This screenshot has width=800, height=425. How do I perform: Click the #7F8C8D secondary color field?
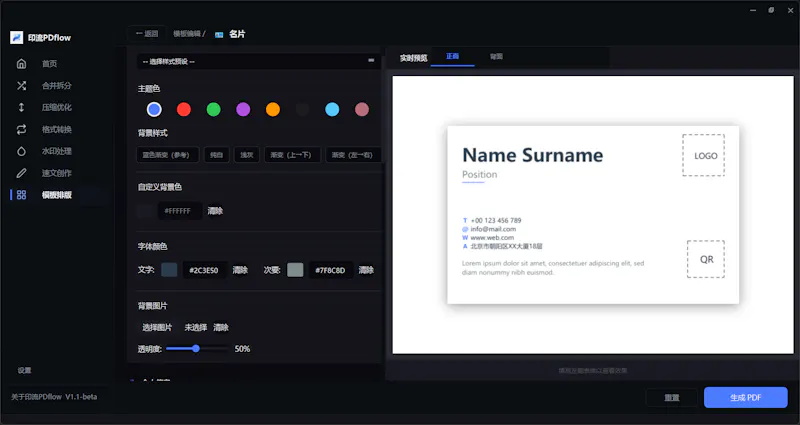click(331, 270)
